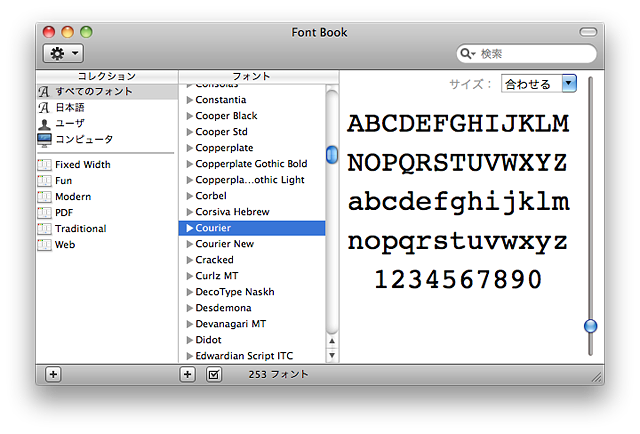
Task: Open the サイズ size combo box
Action: (569, 83)
